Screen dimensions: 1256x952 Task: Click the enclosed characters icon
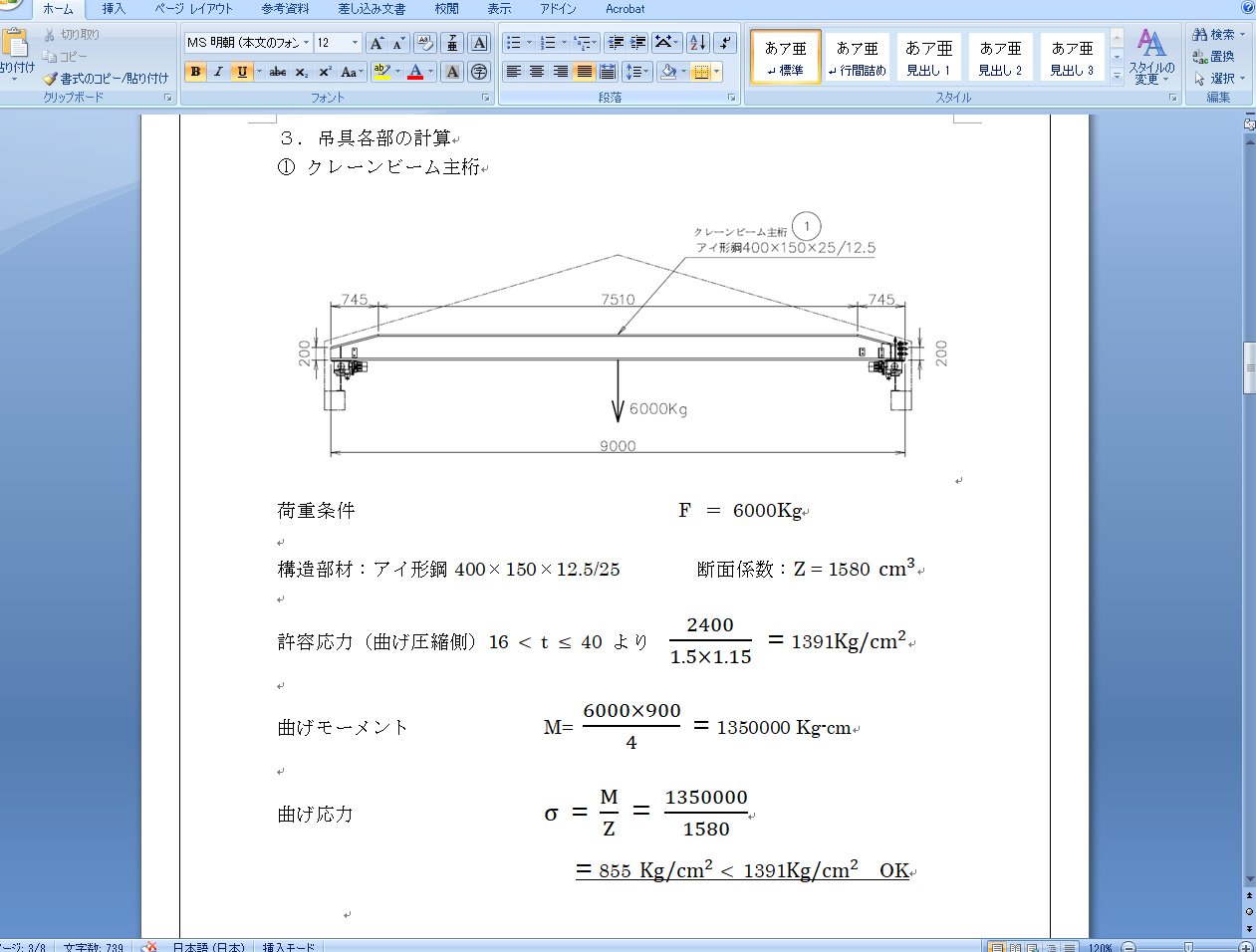pyautogui.click(x=479, y=72)
